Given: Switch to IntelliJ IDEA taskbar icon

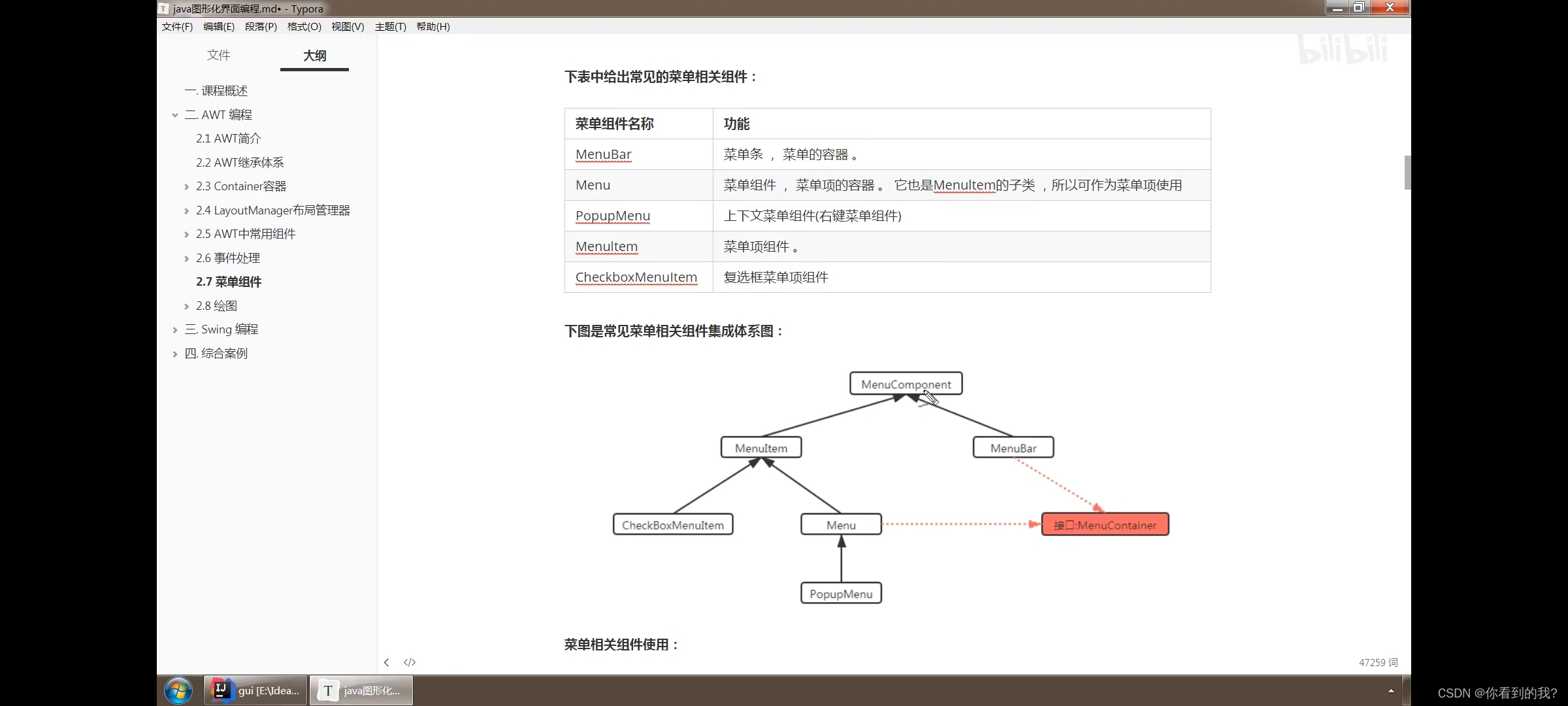Looking at the screenshot, I should click(255, 690).
